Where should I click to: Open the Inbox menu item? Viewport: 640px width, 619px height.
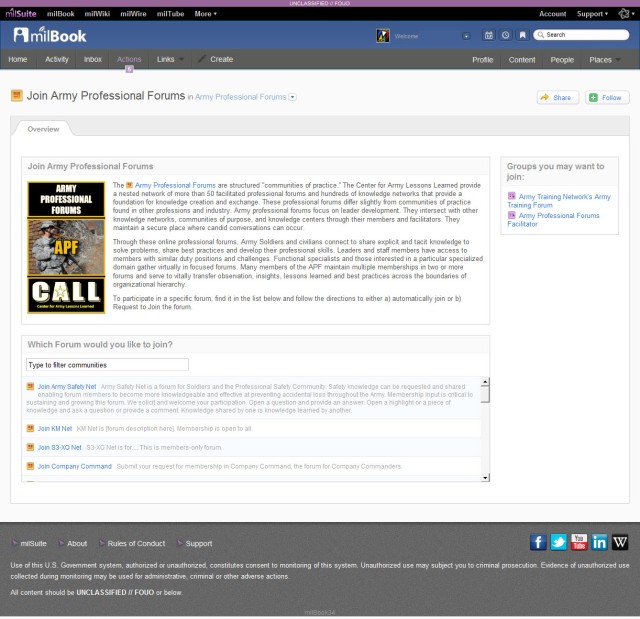pyautogui.click(x=93, y=59)
